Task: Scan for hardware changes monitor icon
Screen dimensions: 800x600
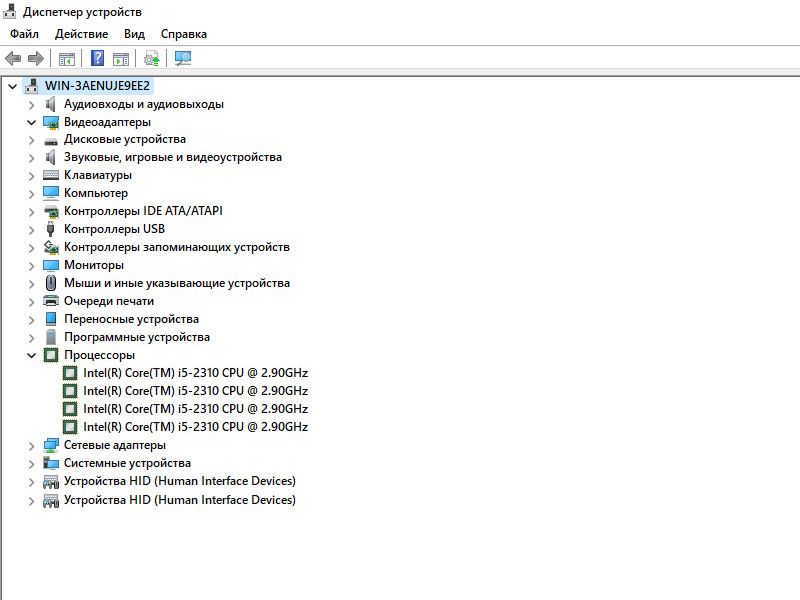Action: [x=183, y=59]
